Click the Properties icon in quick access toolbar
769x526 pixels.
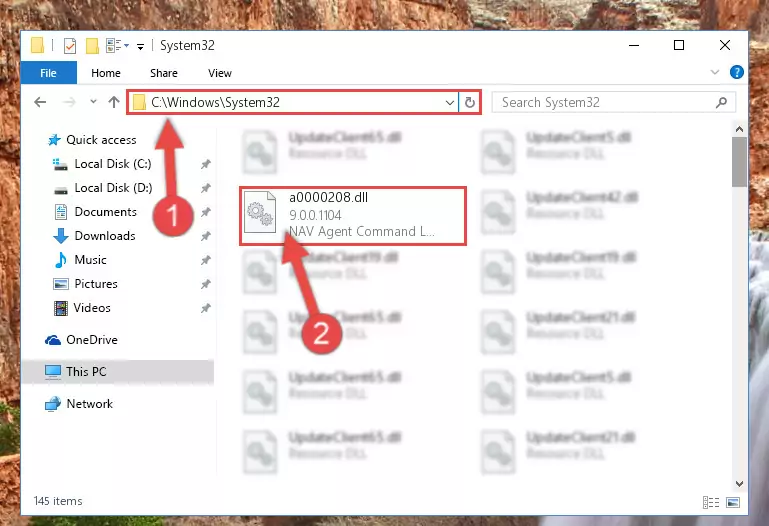coord(70,46)
